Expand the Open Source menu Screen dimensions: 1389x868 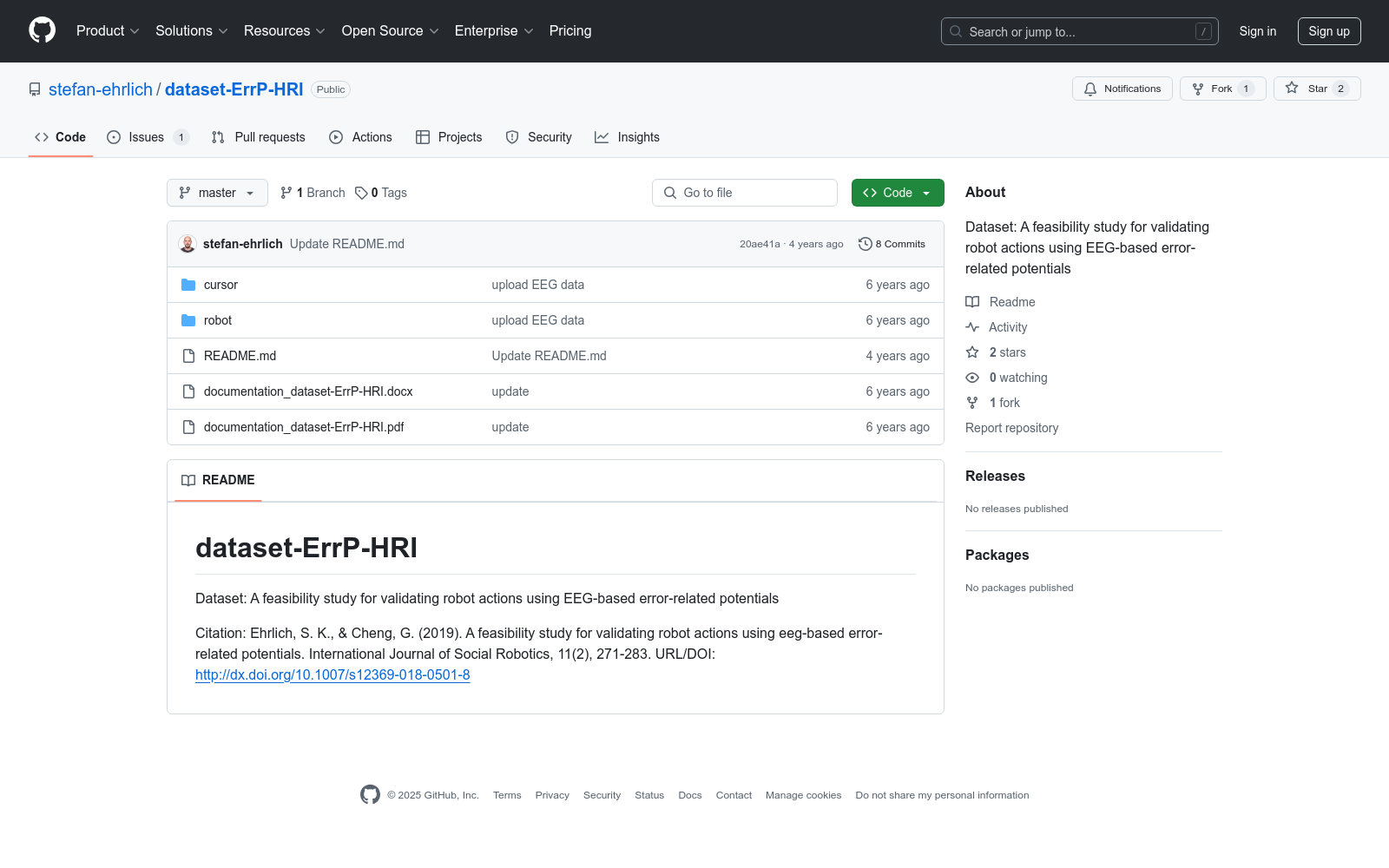[391, 31]
